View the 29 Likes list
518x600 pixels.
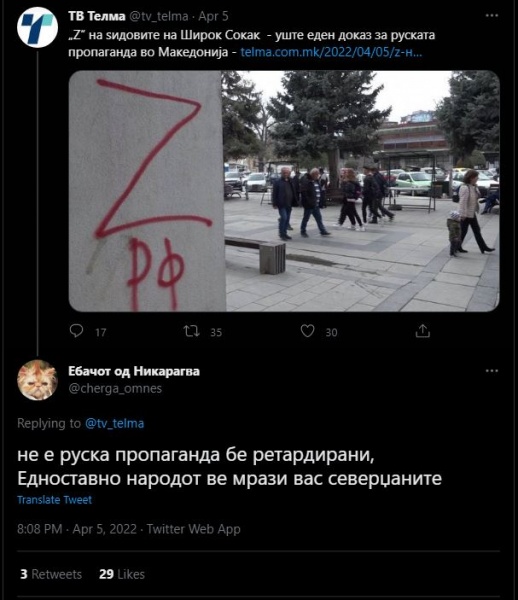(122, 574)
